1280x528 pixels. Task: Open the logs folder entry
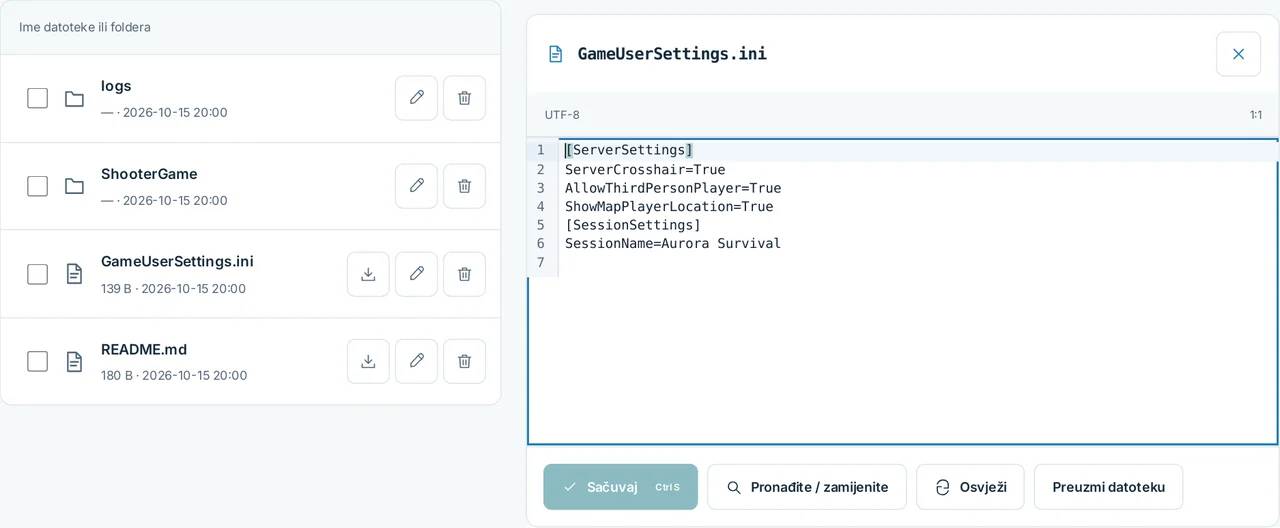[x=116, y=86]
